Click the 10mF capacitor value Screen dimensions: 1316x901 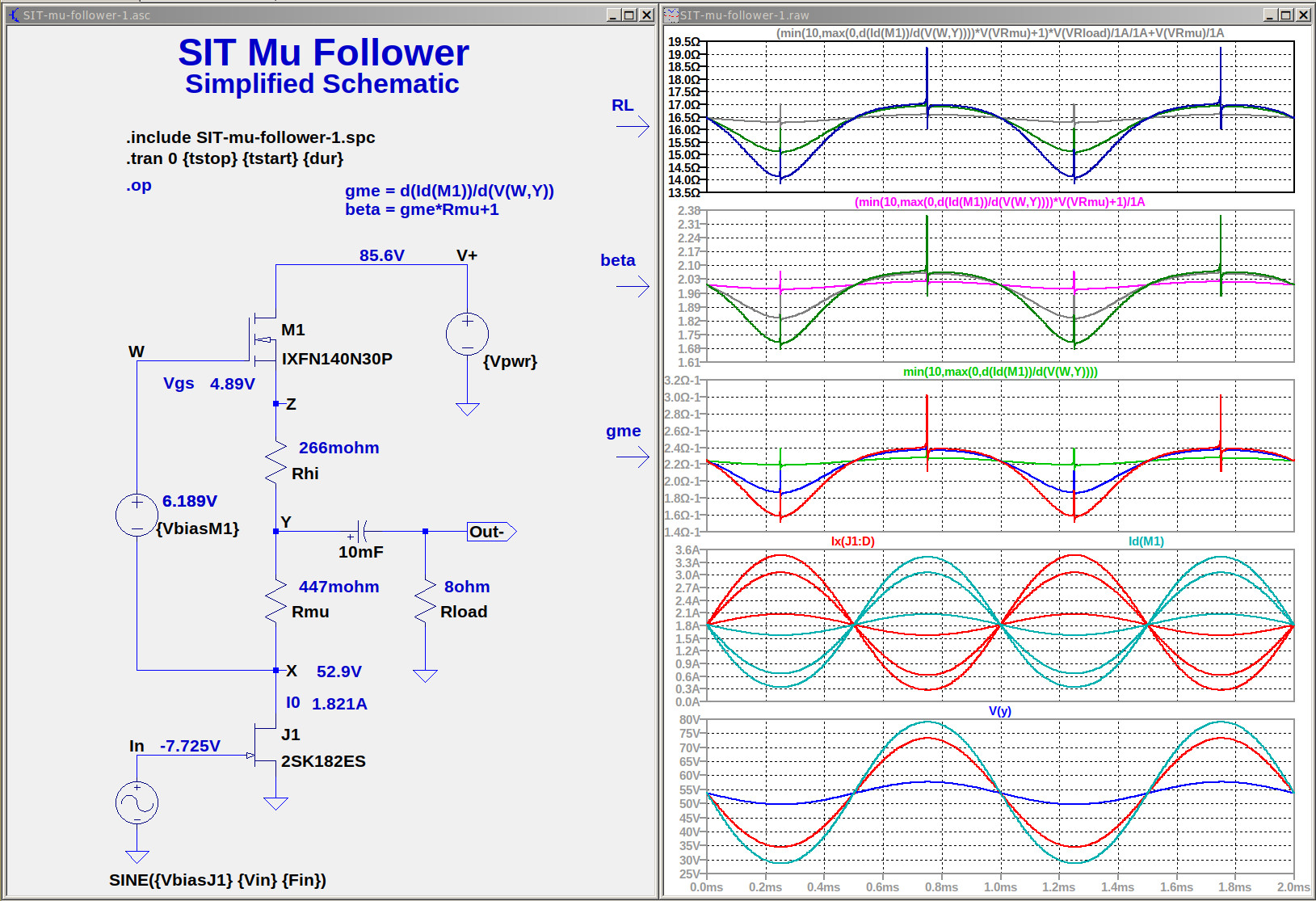[x=360, y=552]
